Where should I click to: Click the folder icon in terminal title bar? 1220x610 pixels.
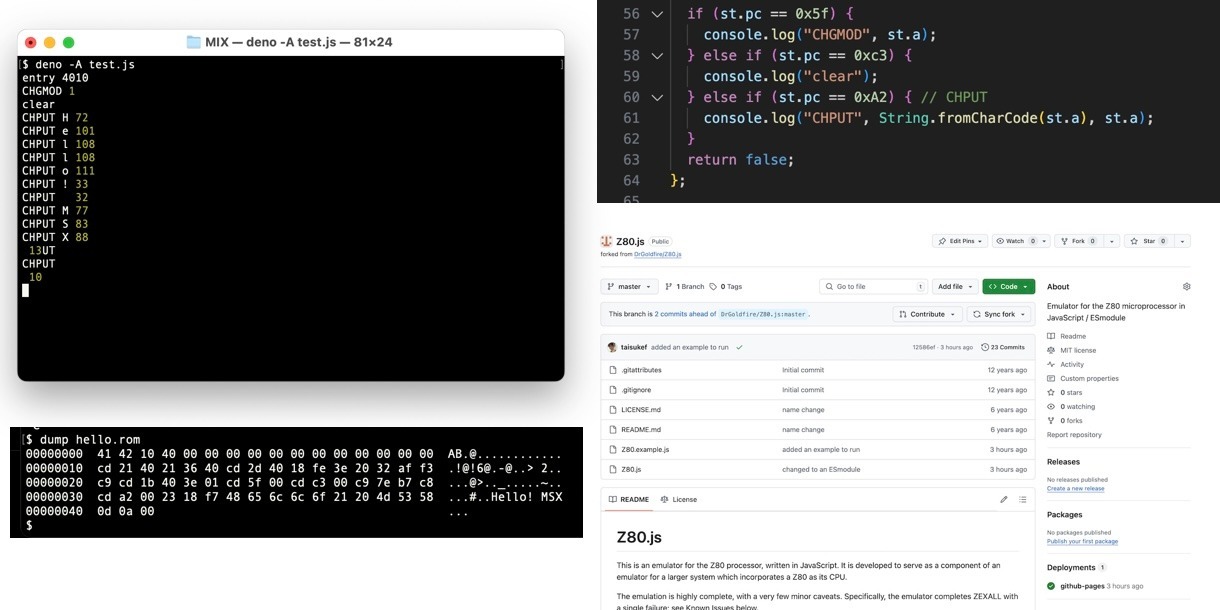tap(194, 42)
